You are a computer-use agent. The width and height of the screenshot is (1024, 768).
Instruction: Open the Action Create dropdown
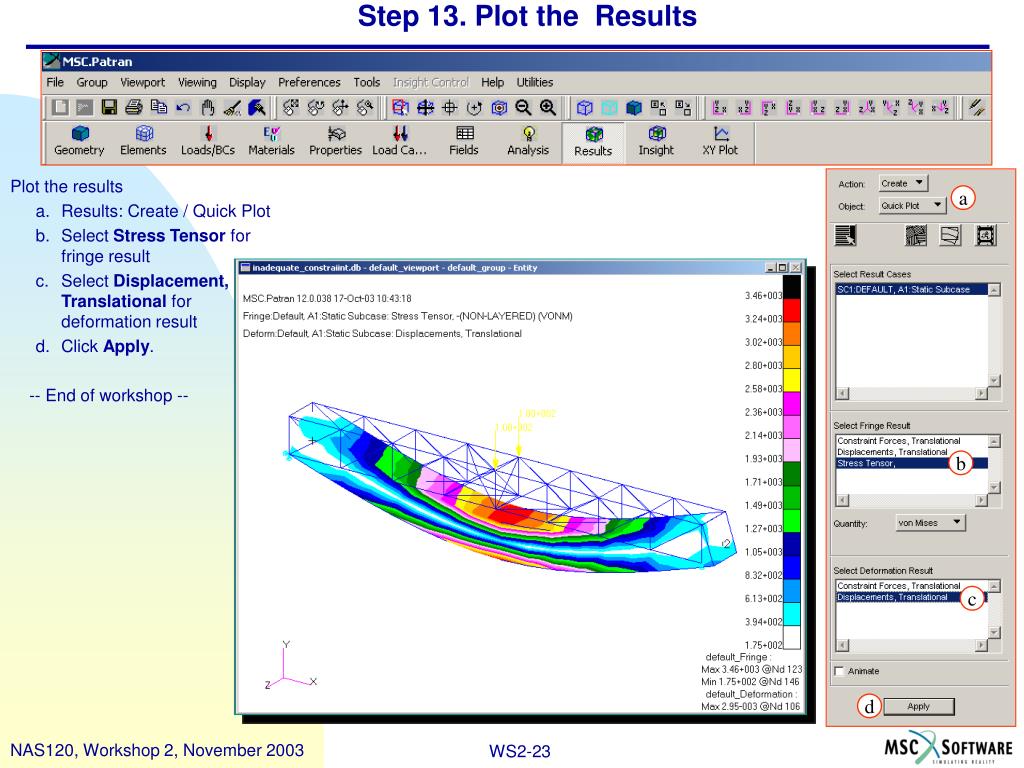(x=903, y=184)
